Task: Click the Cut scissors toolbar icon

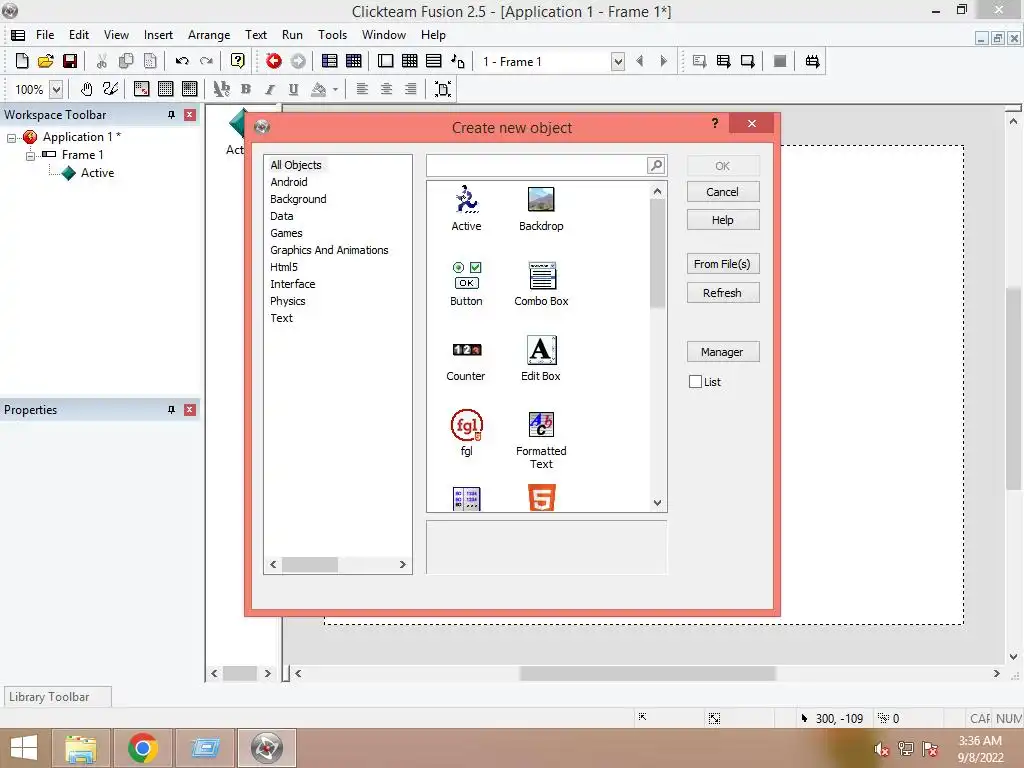Action: click(x=102, y=61)
